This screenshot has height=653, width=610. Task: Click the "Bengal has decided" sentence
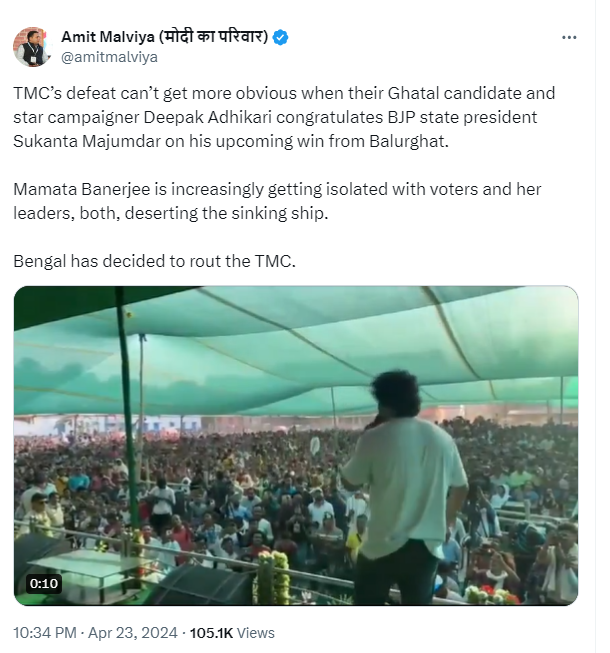(x=155, y=261)
